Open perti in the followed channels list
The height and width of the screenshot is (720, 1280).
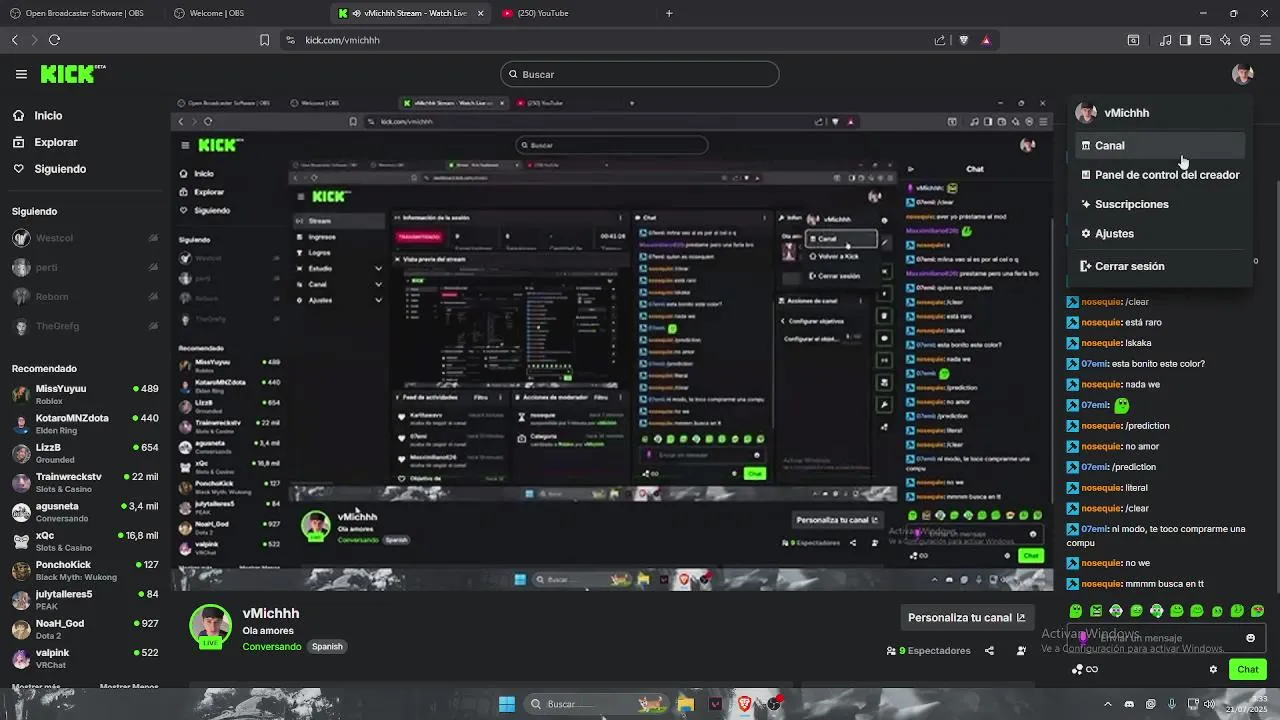[85, 268]
